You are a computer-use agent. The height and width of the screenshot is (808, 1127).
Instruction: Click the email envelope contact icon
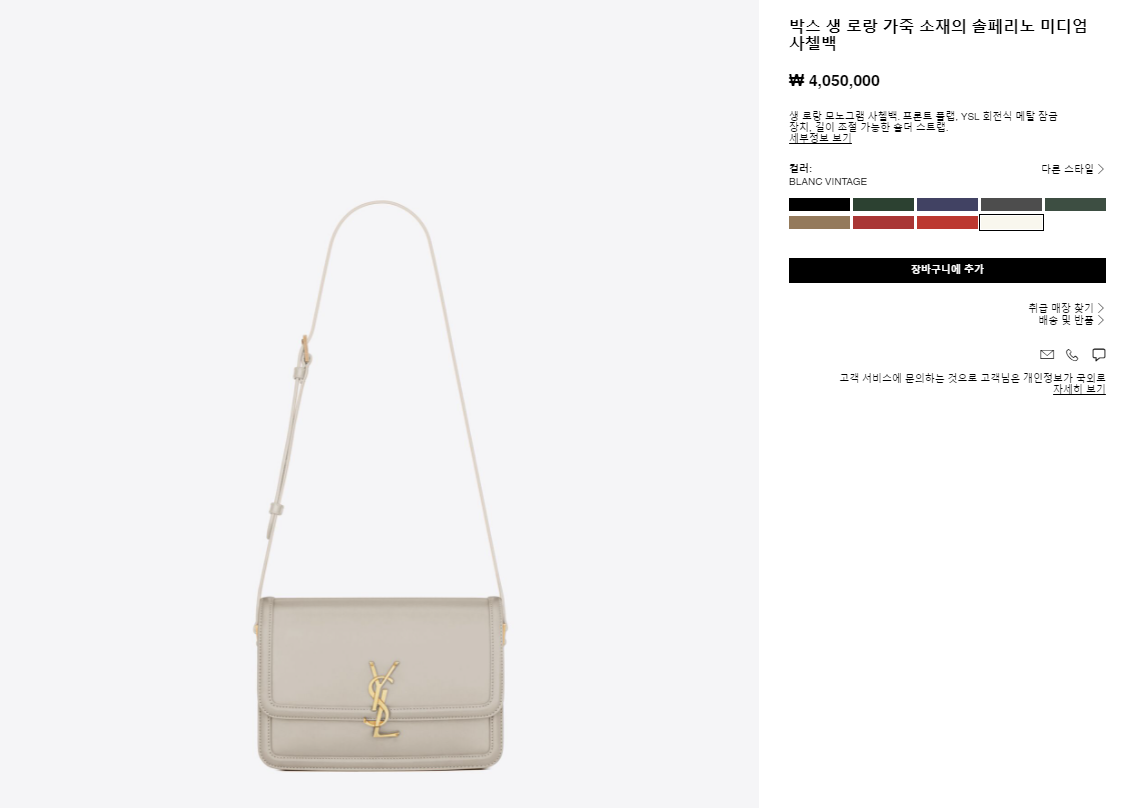coord(1046,354)
